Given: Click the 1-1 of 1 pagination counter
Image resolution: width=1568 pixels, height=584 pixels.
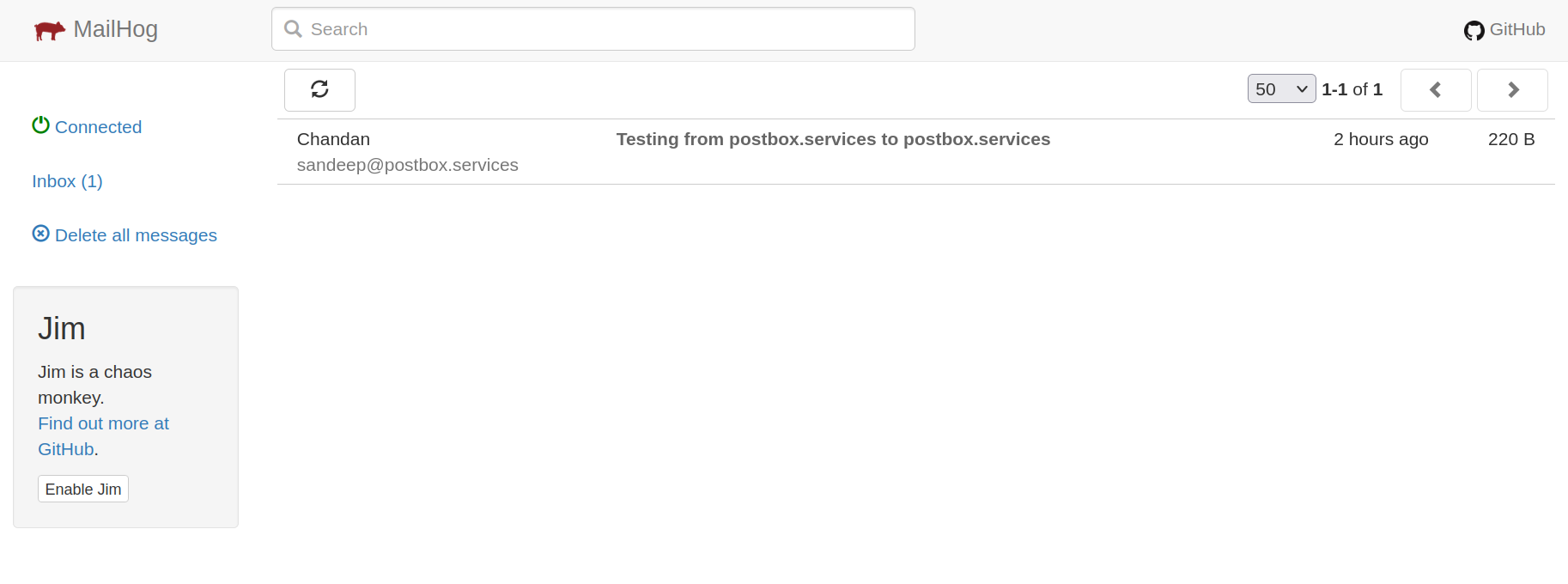Looking at the screenshot, I should click(1352, 89).
